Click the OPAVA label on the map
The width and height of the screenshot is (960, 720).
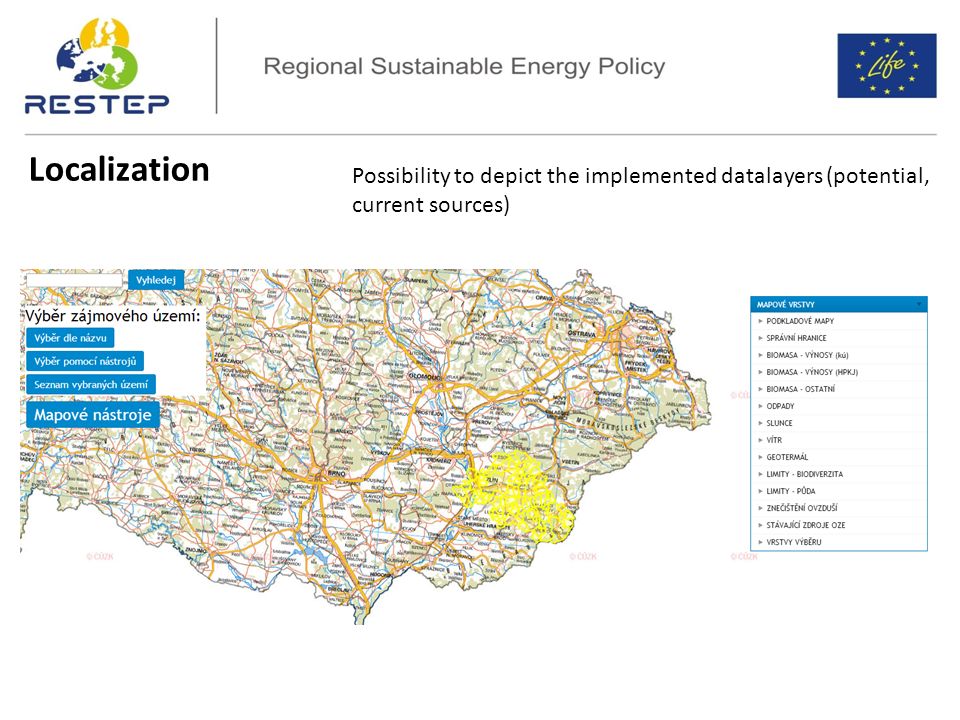(x=544, y=298)
